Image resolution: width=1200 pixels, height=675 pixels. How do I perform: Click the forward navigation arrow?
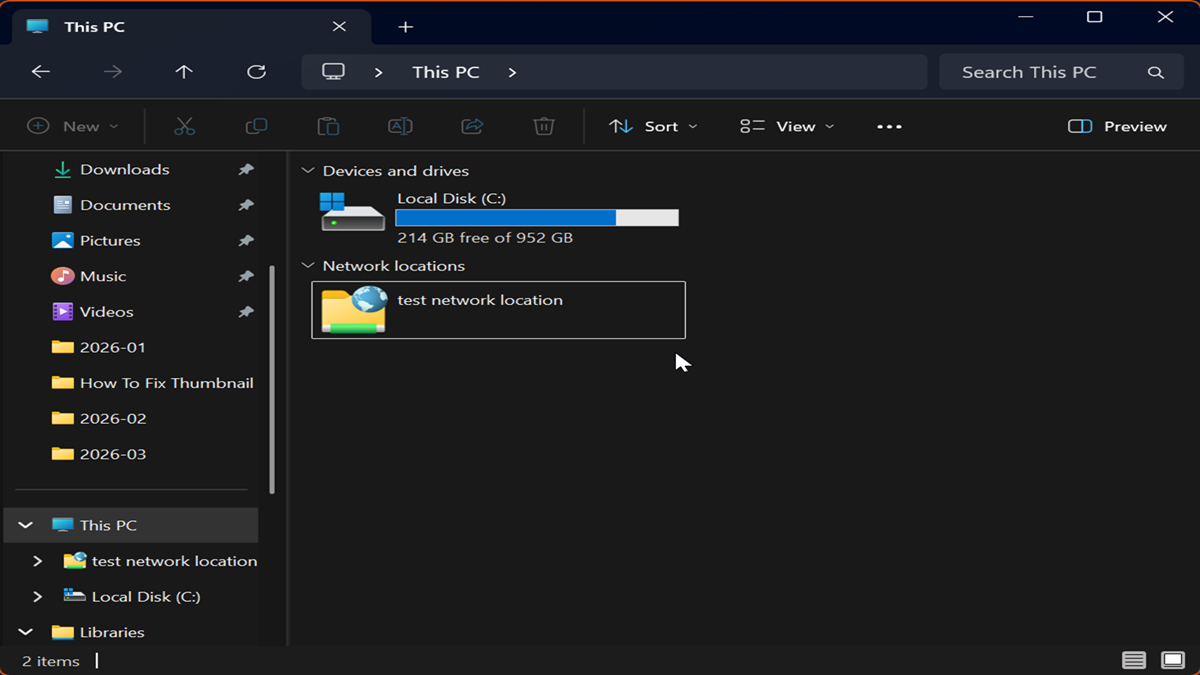pyautogui.click(x=113, y=72)
